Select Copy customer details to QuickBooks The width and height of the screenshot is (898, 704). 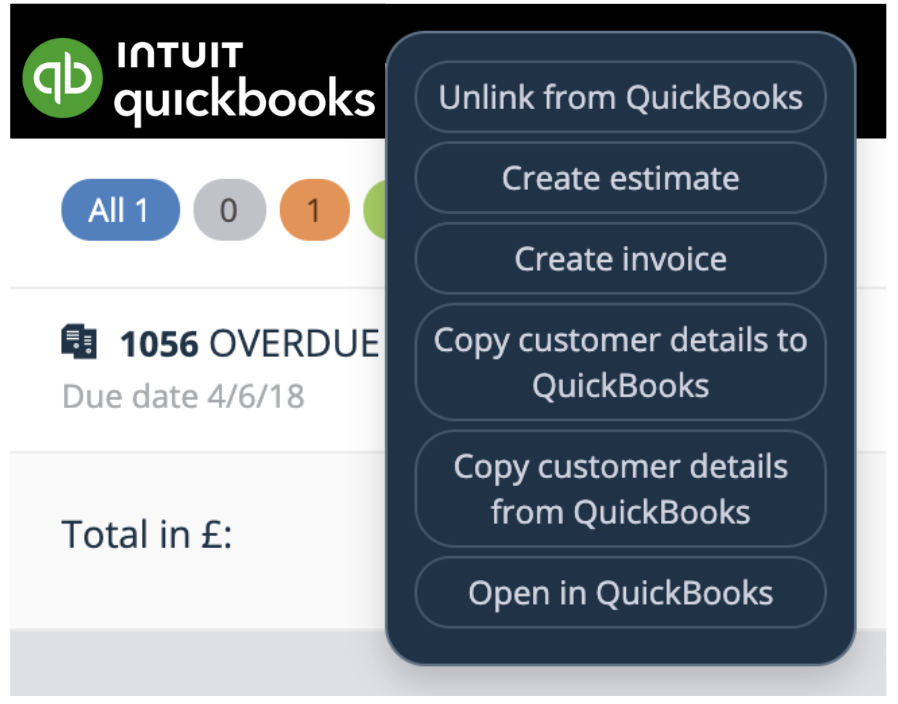pyautogui.click(x=620, y=363)
